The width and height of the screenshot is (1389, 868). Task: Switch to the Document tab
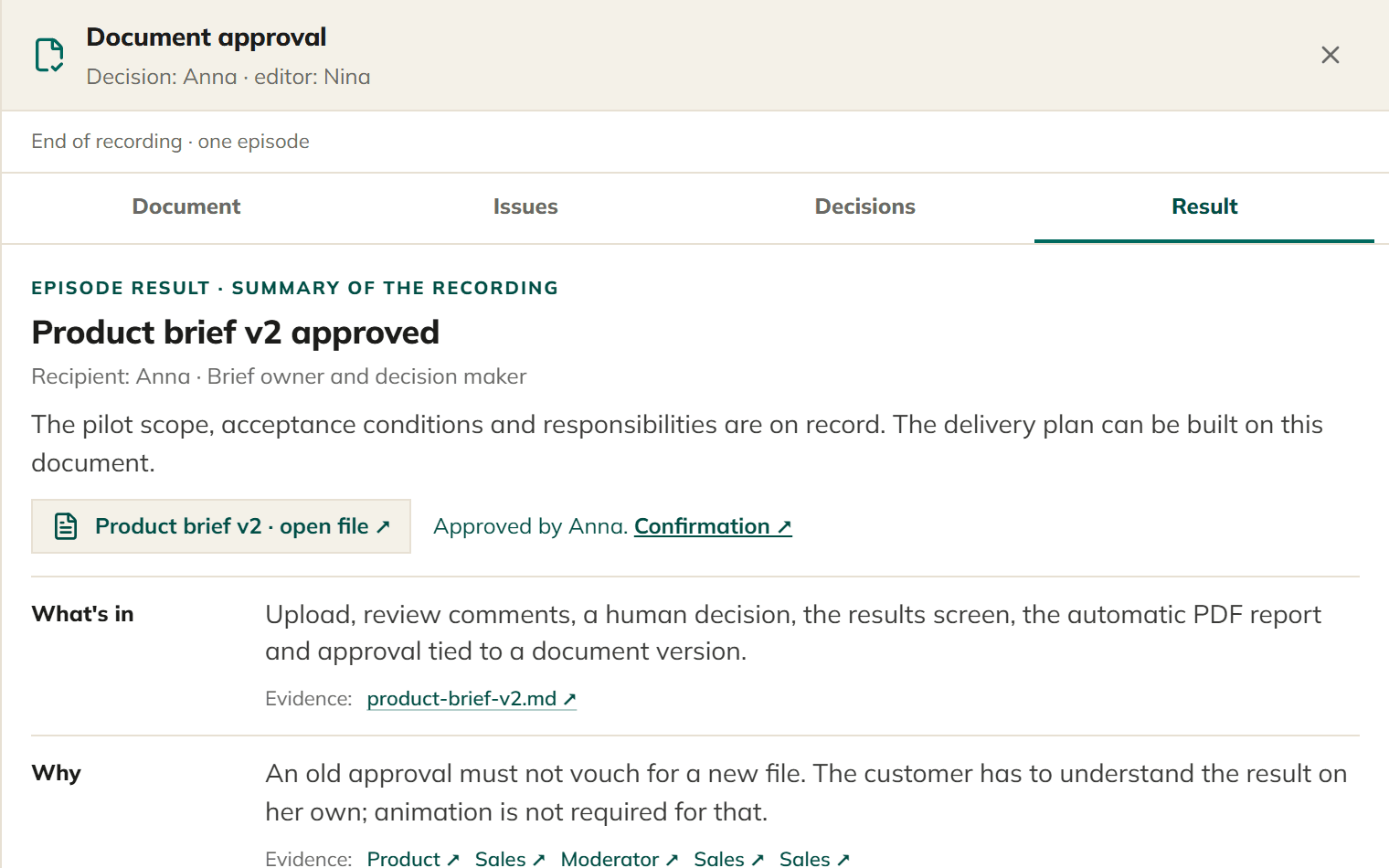[186, 206]
